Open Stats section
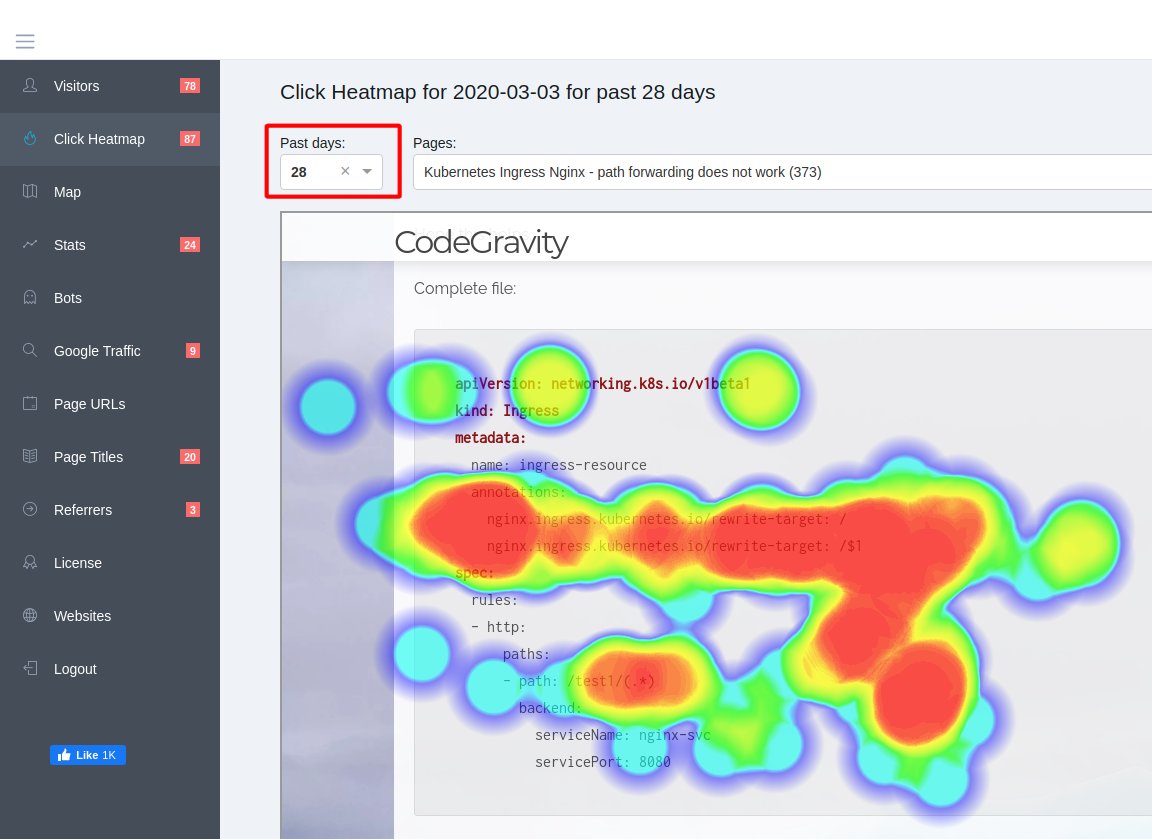The width and height of the screenshot is (1152, 839). point(110,245)
